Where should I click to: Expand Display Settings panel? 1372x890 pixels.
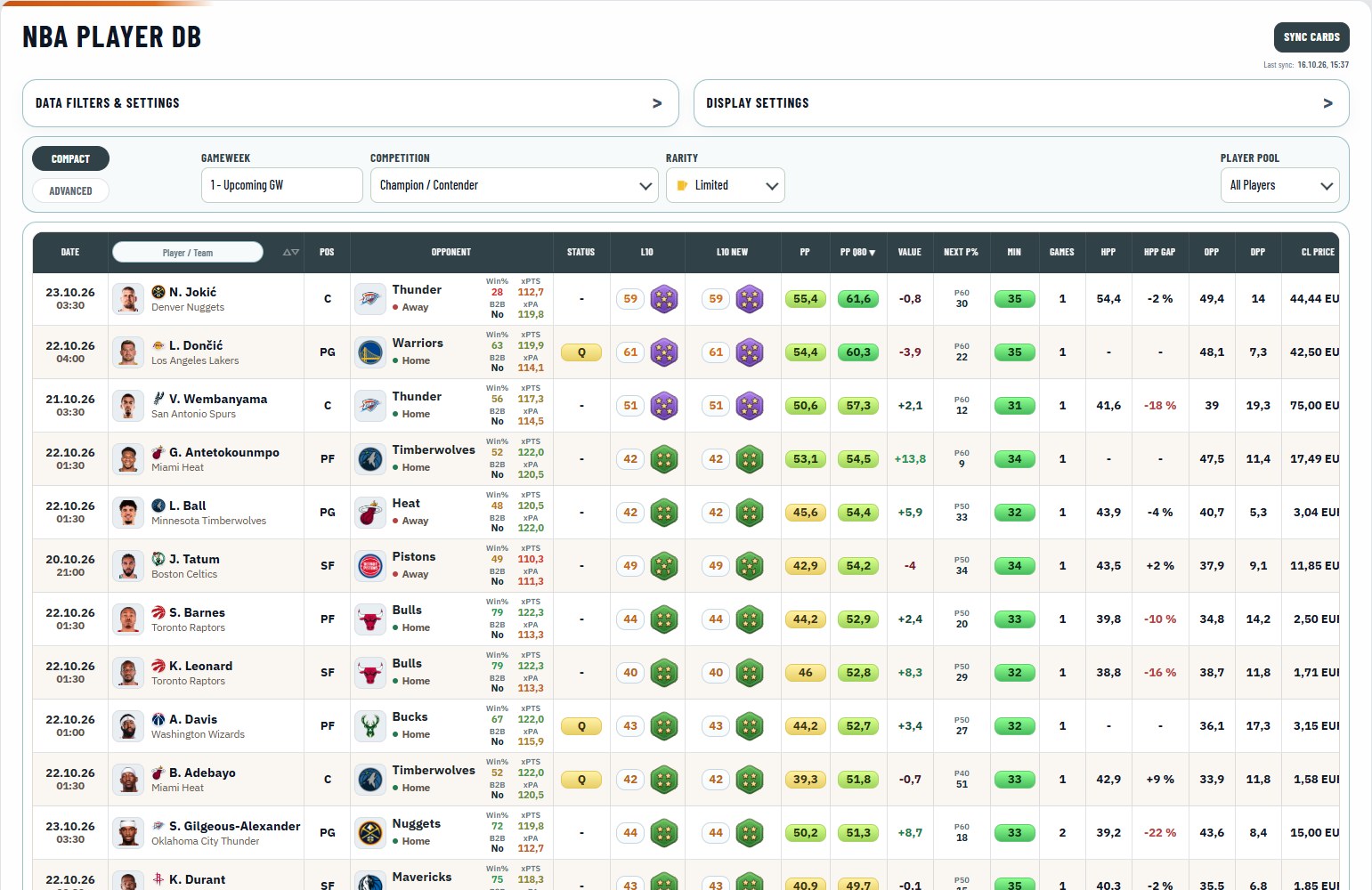(x=1021, y=103)
